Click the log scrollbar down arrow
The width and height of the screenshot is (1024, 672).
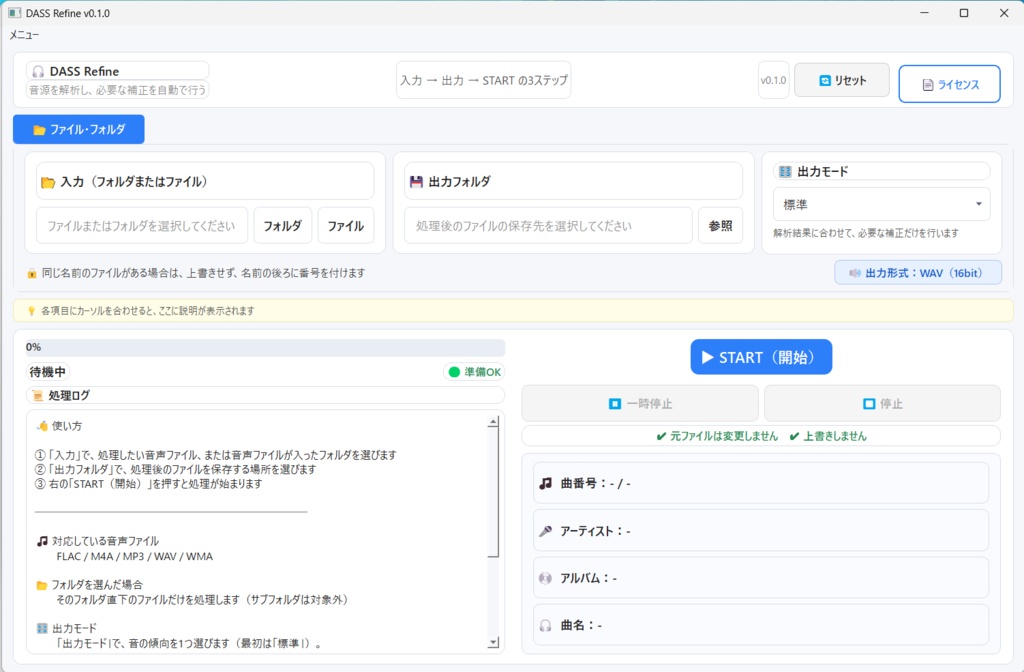[493, 643]
